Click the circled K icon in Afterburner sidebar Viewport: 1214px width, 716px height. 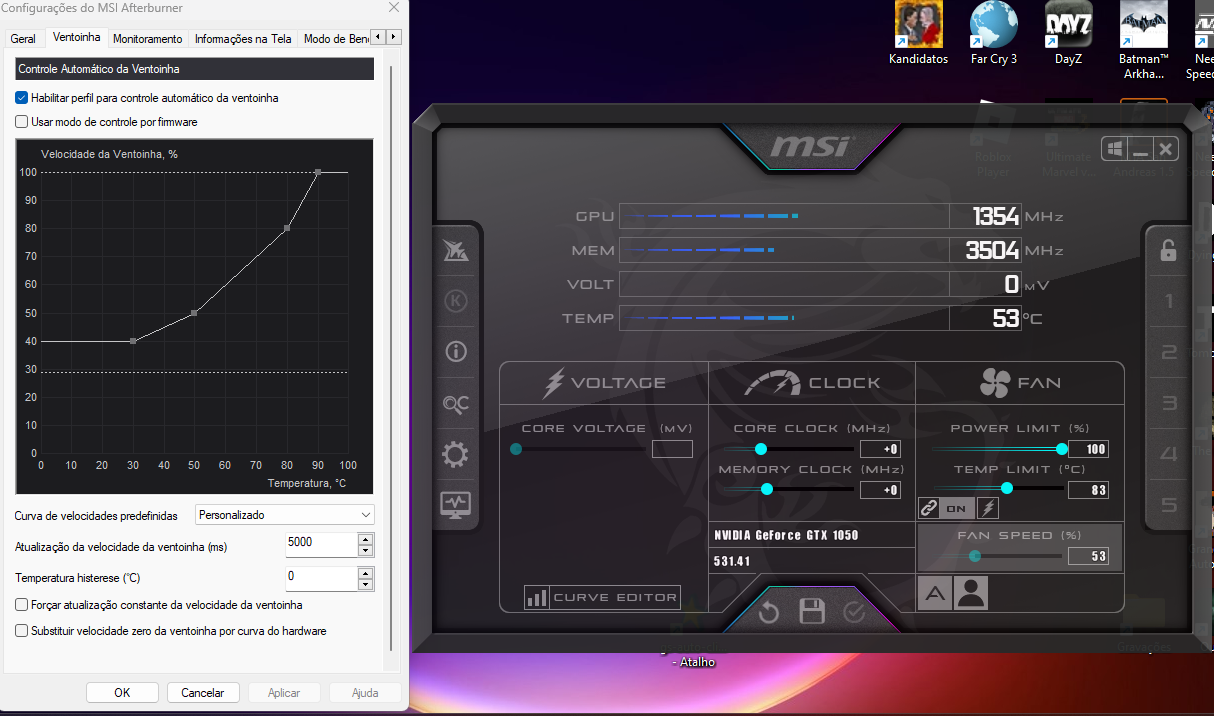(456, 301)
